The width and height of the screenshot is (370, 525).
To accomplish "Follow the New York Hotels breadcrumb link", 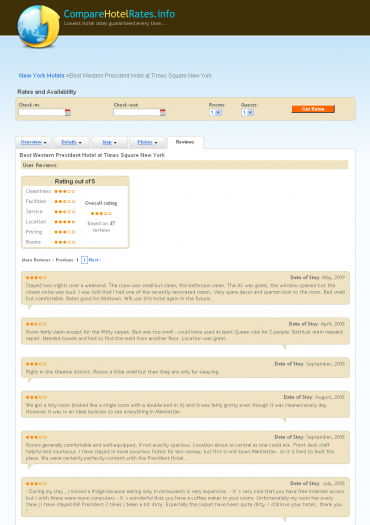I will (42, 76).
